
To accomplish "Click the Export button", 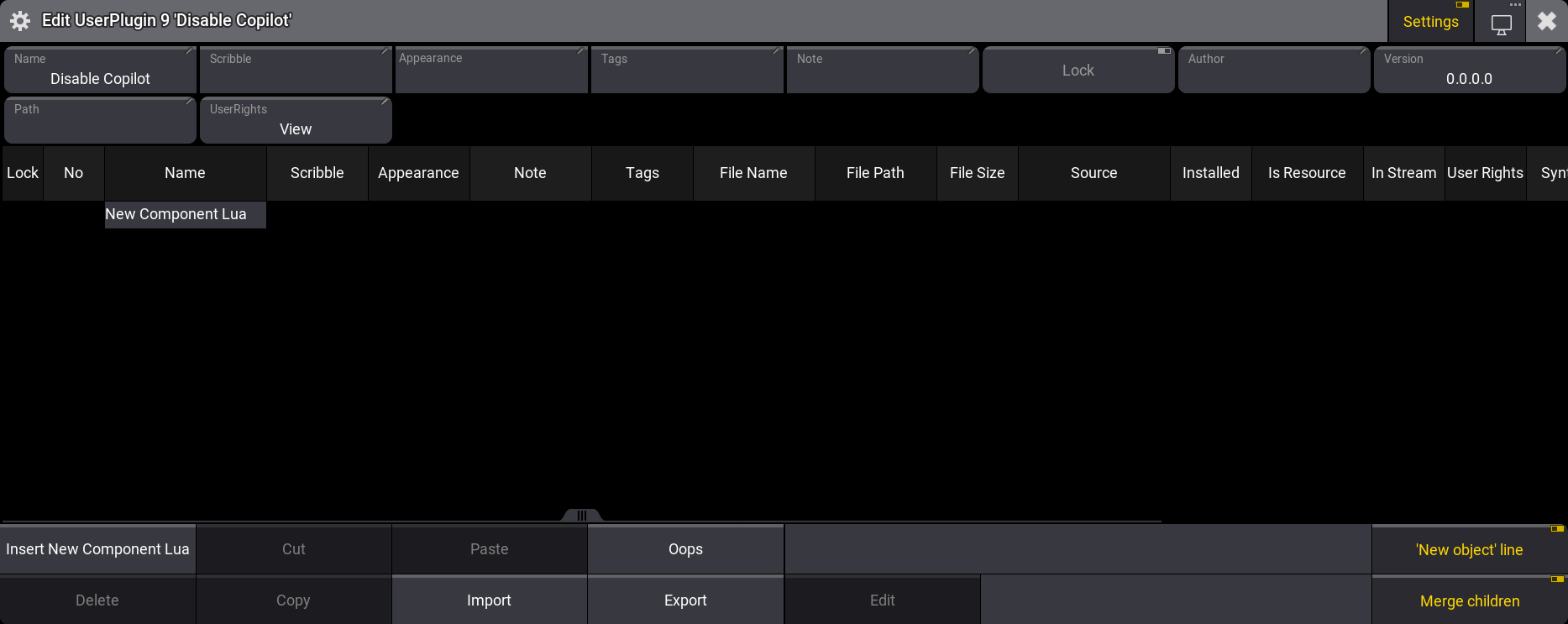I will pyautogui.click(x=685, y=600).
